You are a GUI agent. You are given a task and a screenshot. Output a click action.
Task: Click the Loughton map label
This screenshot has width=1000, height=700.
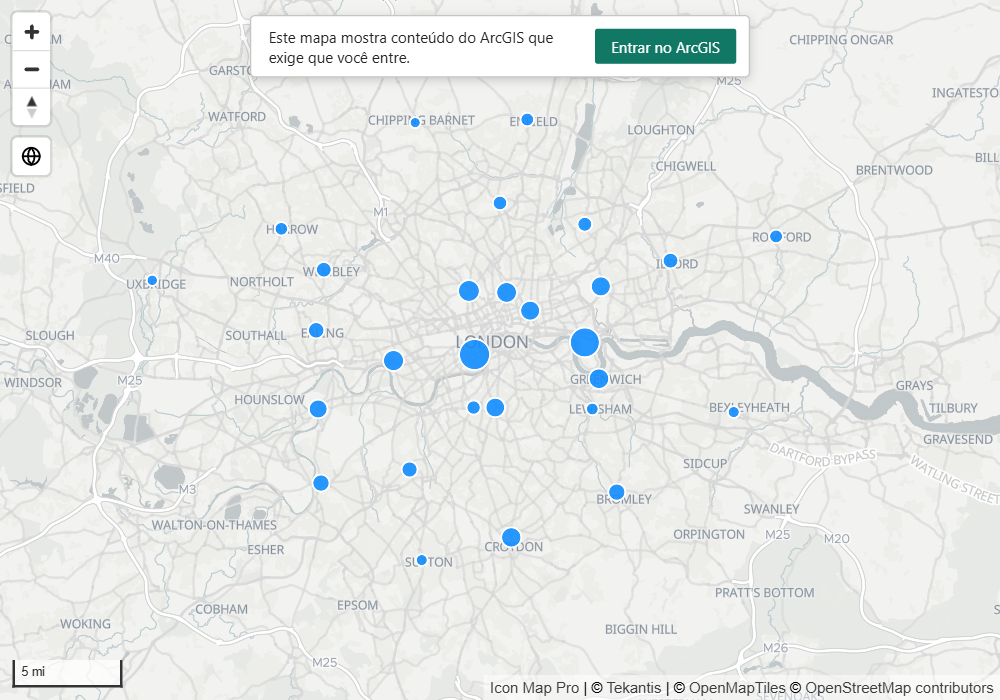(661, 130)
